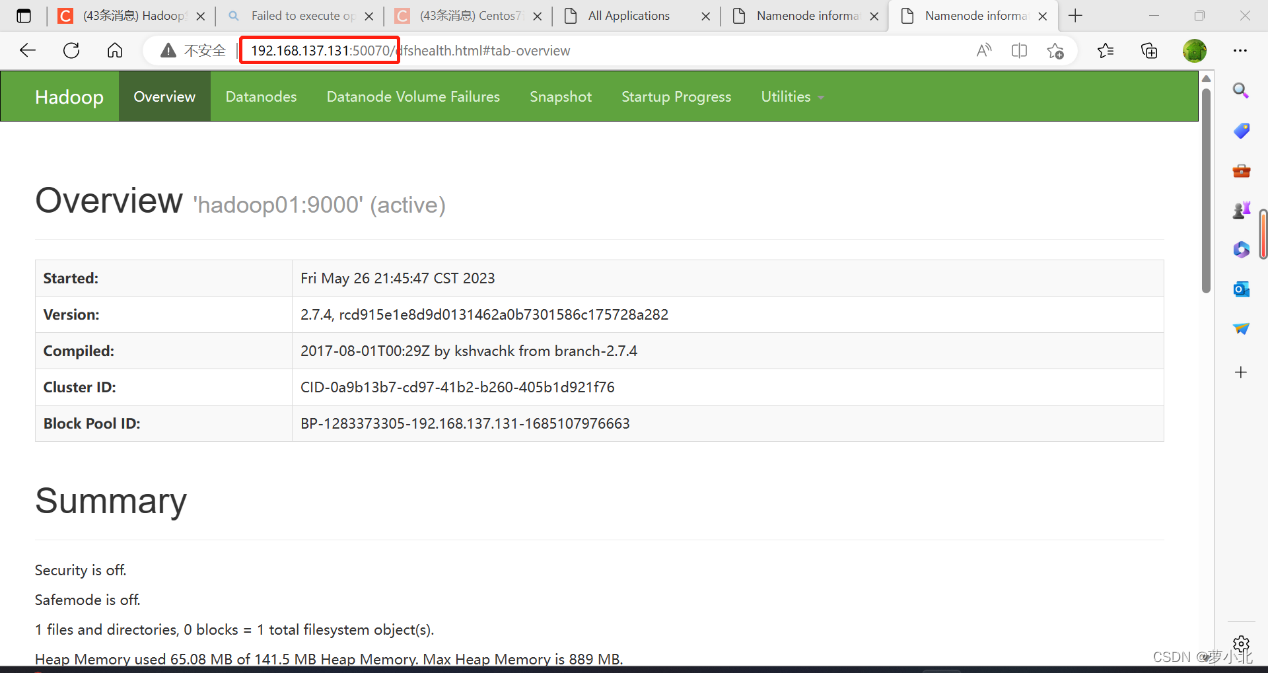Open the sidebar Microsoft 365 icon
The width and height of the screenshot is (1268, 673).
pos(1241,250)
